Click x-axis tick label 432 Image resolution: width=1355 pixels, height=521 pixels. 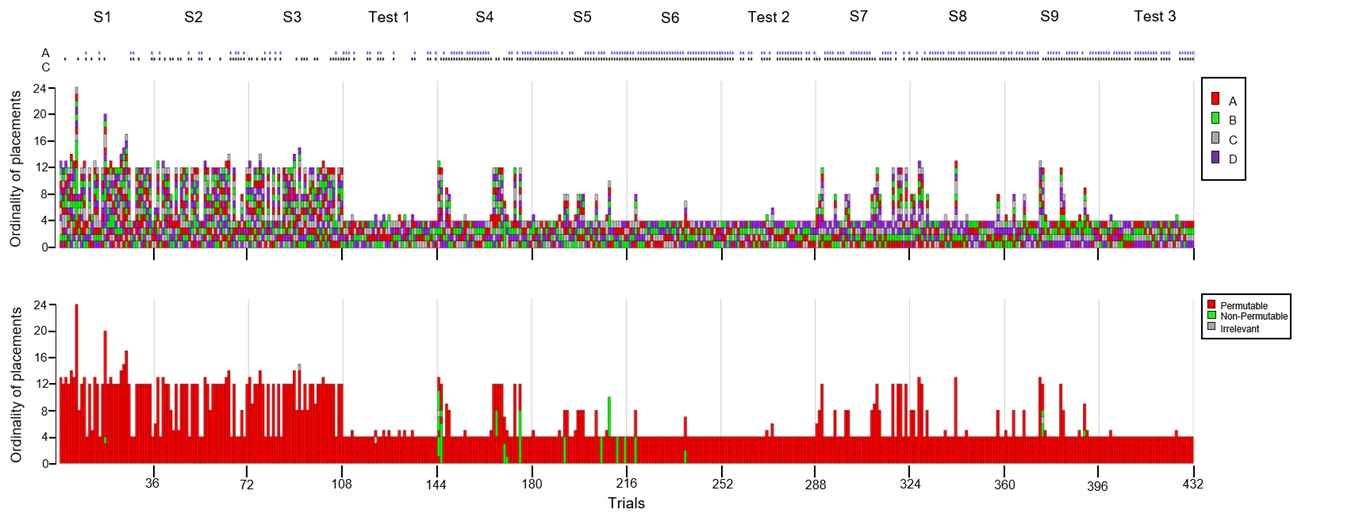pyautogui.click(x=1193, y=485)
